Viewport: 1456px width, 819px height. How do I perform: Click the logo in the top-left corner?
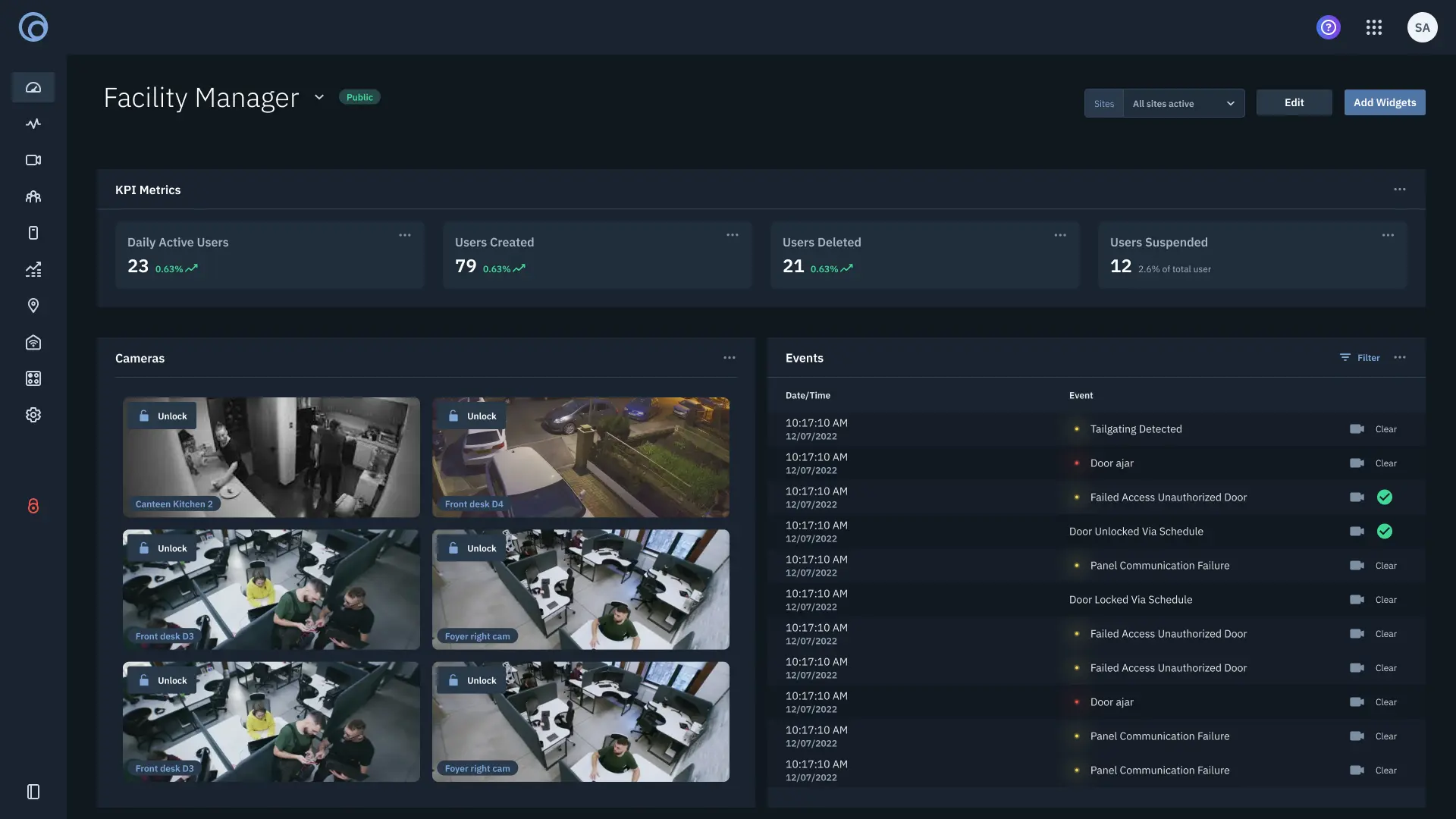[33, 27]
